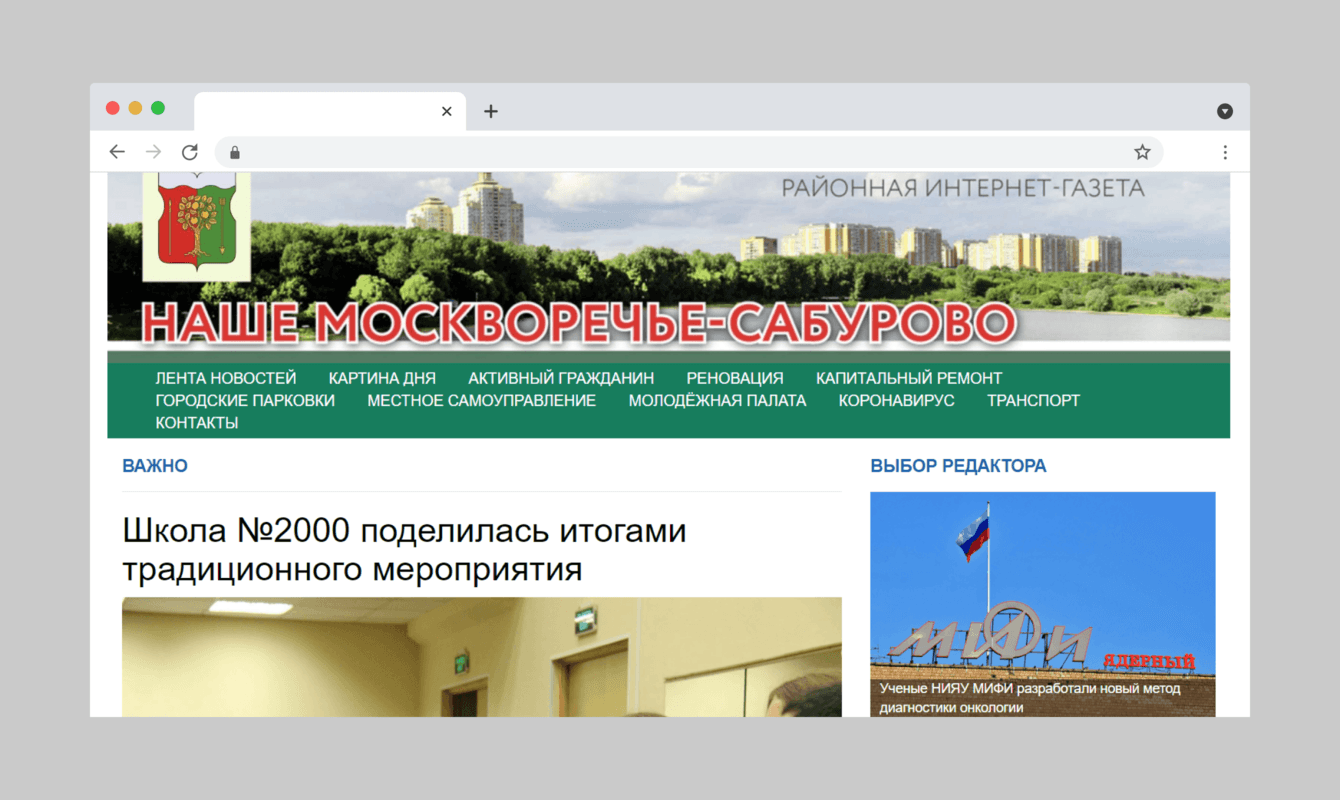
Task: Open the АКТИВНЫЙ ГРАЖДАНИН section
Action: (x=560, y=378)
